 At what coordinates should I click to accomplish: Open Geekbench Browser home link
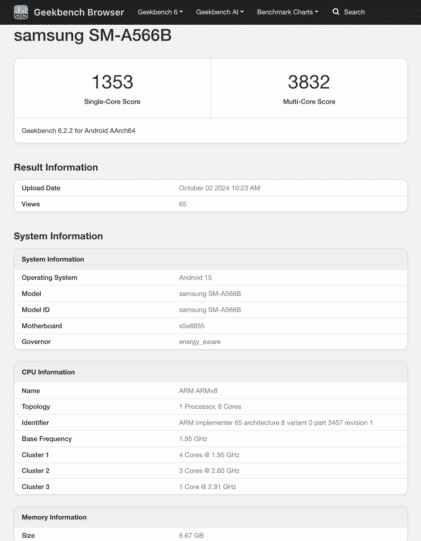tap(79, 12)
